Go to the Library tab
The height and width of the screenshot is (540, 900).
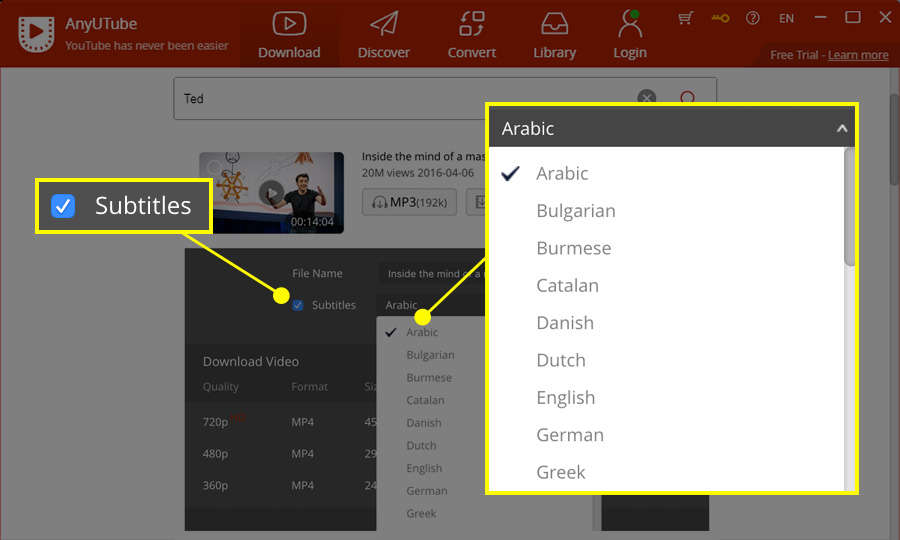click(554, 34)
